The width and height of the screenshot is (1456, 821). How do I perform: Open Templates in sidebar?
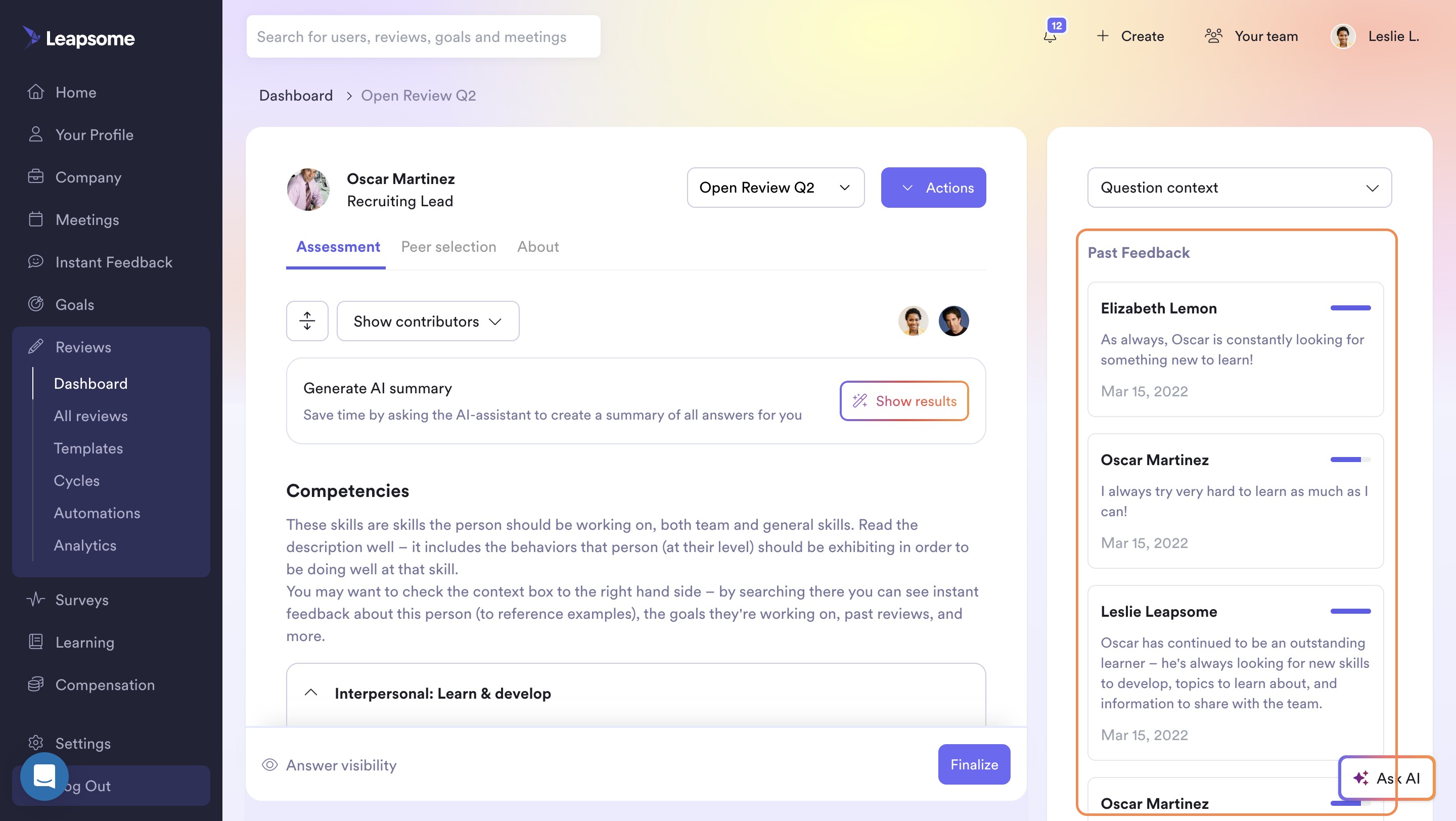click(88, 447)
